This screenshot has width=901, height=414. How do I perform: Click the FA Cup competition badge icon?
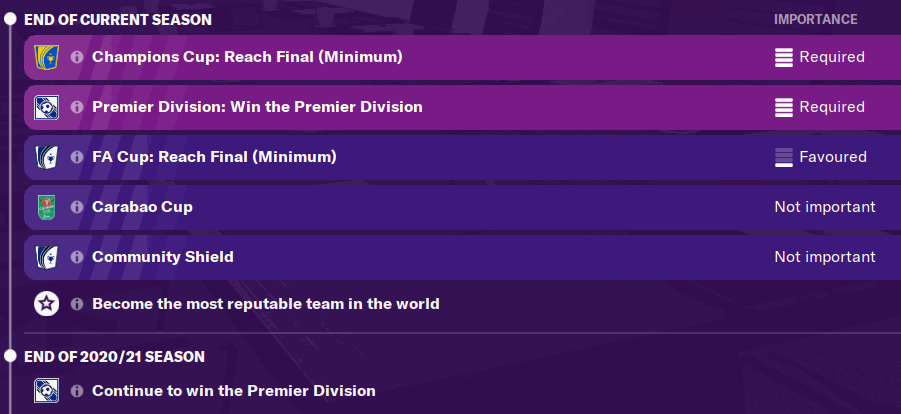pyautogui.click(x=47, y=157)
